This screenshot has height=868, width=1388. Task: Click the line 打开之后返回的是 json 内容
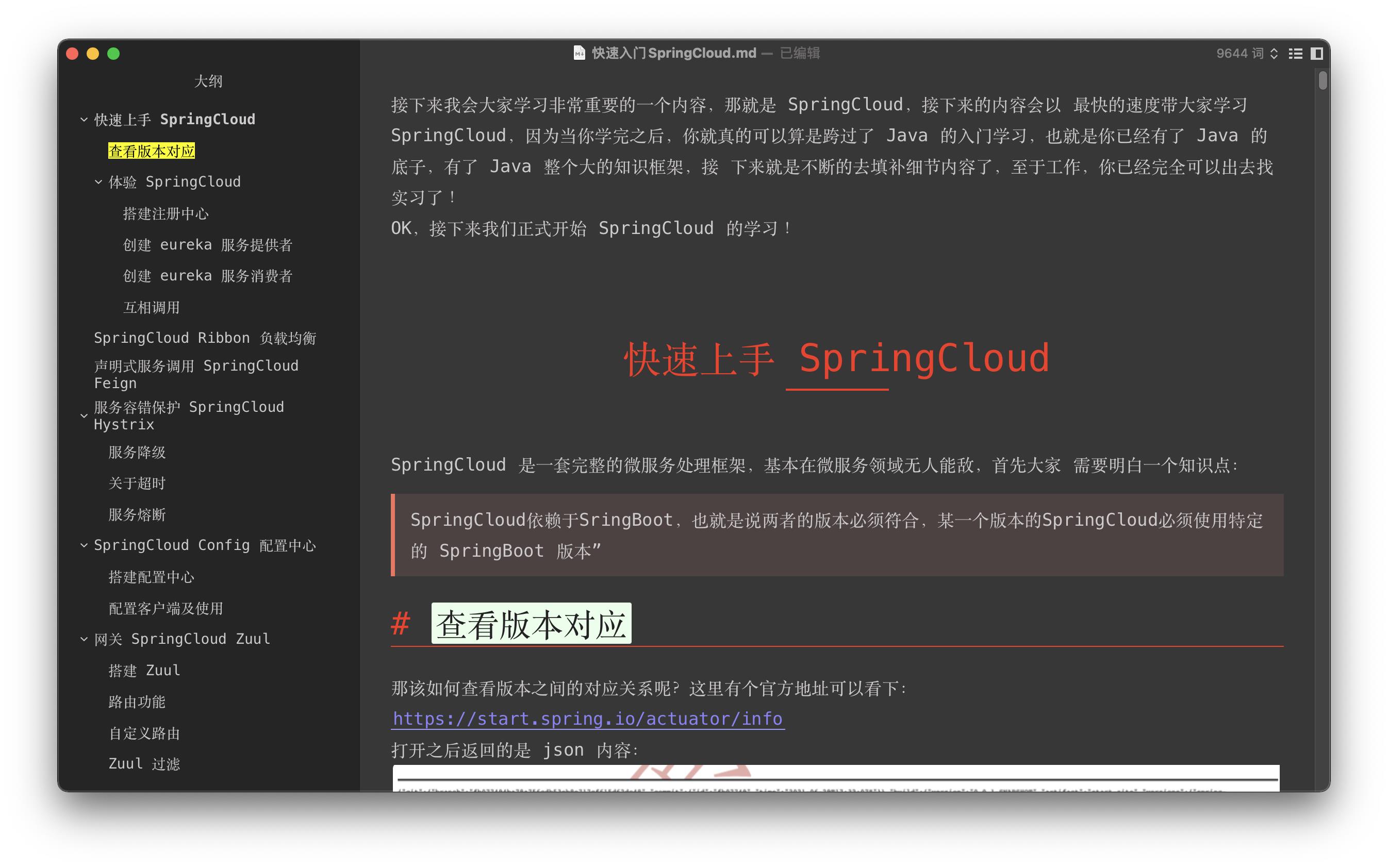click(515, 750)
